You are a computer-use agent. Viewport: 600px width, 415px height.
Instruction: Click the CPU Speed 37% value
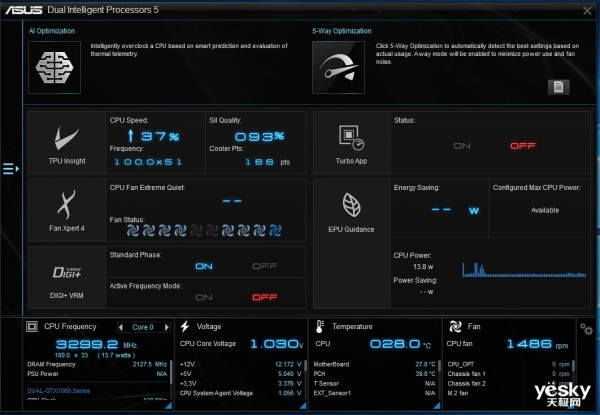[x=153, y=136]
